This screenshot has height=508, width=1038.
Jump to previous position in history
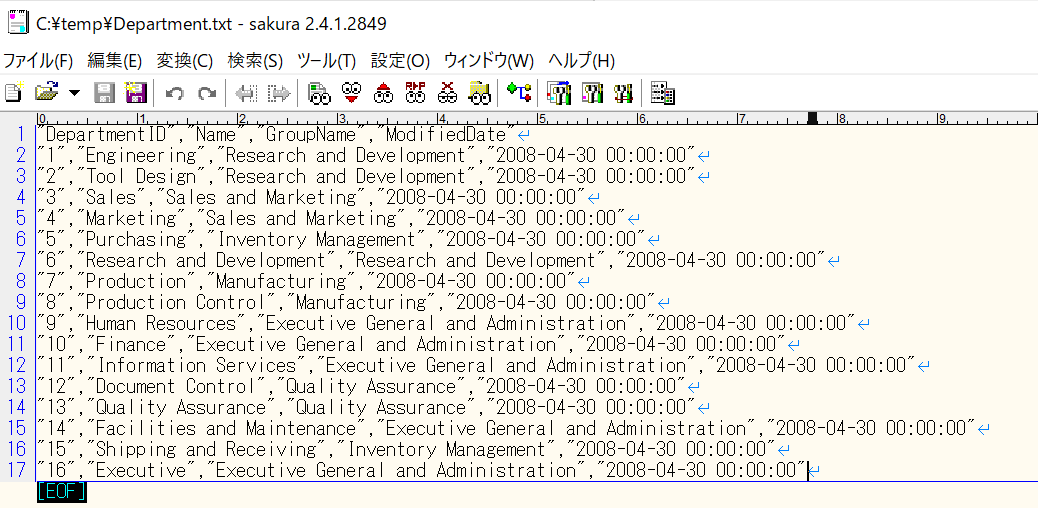(x=246, y=93)
